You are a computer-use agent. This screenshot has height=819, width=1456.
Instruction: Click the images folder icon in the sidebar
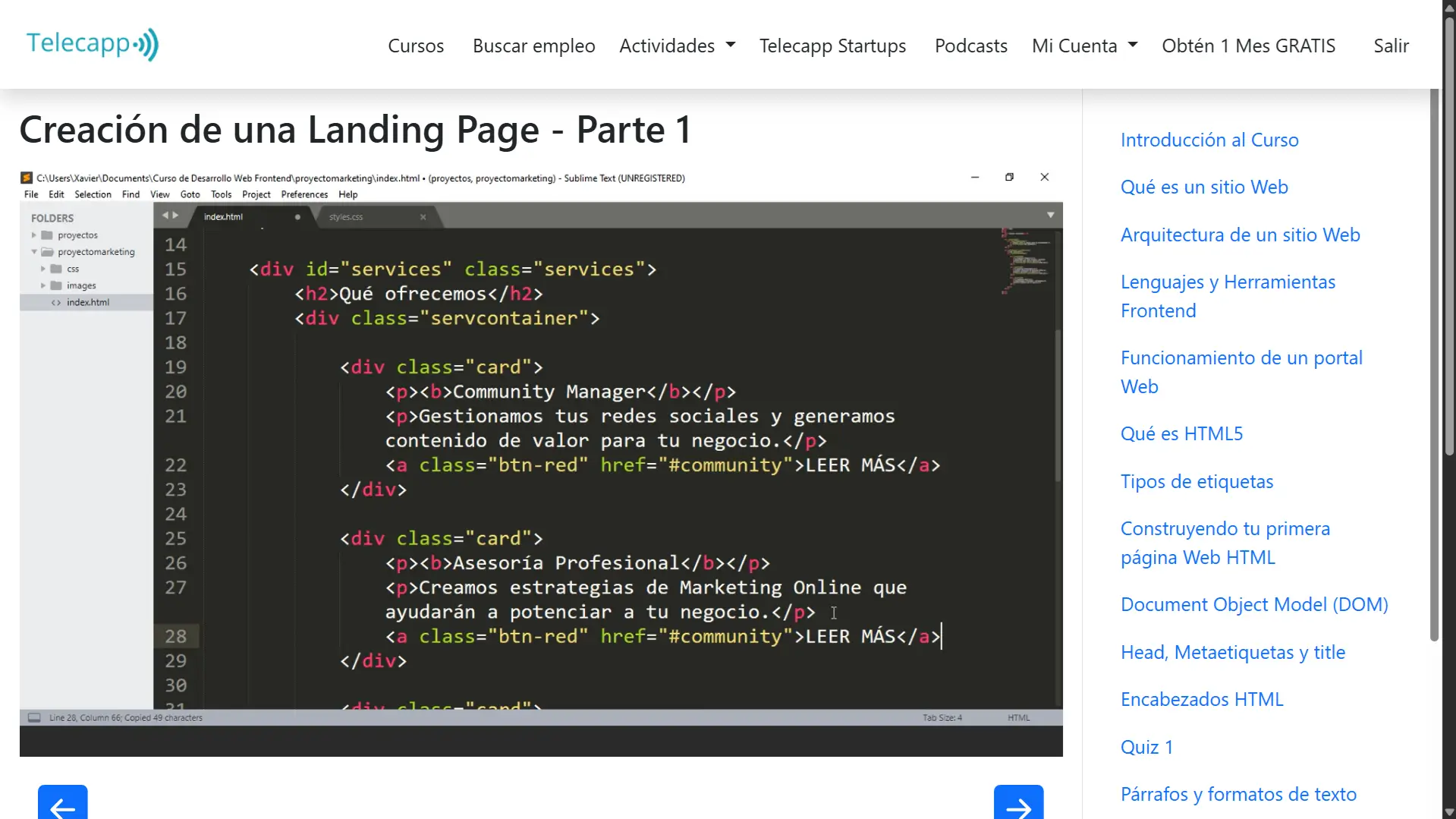[x=56, y=285]
